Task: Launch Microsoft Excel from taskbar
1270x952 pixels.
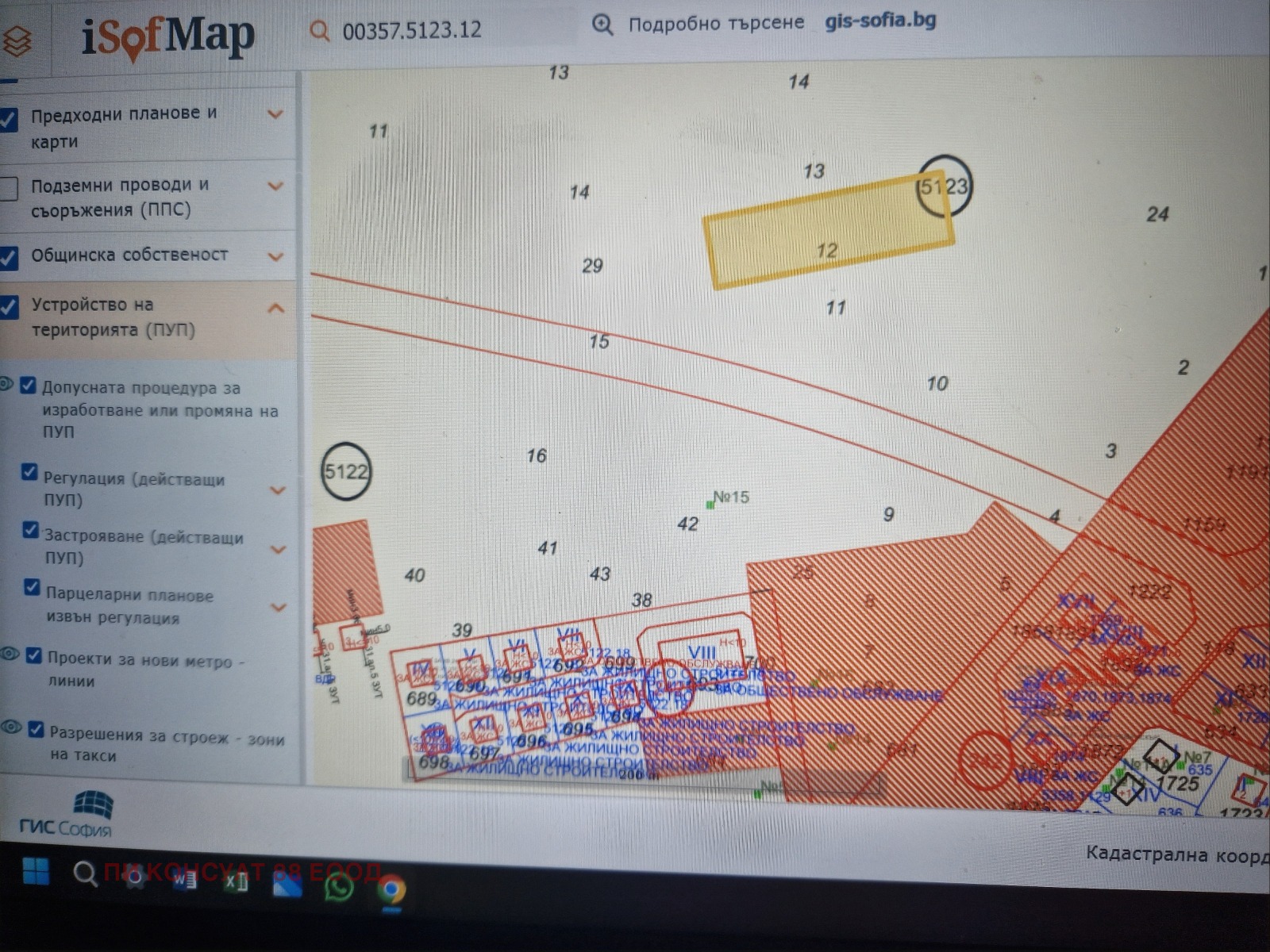Action: click(236, 881)
